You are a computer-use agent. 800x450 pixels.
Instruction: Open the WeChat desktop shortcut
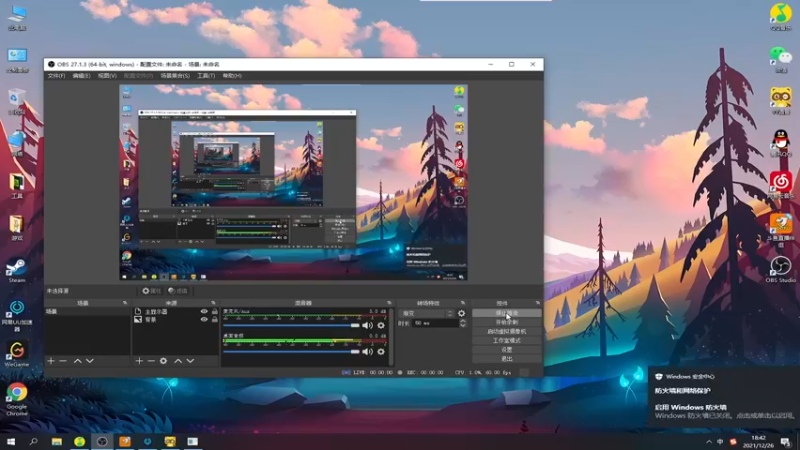click(781, 59)
